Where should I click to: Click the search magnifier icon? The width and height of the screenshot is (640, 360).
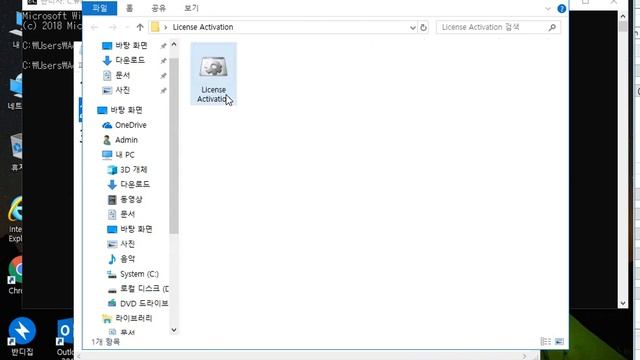pyautogui.click(x=552, y=27)
